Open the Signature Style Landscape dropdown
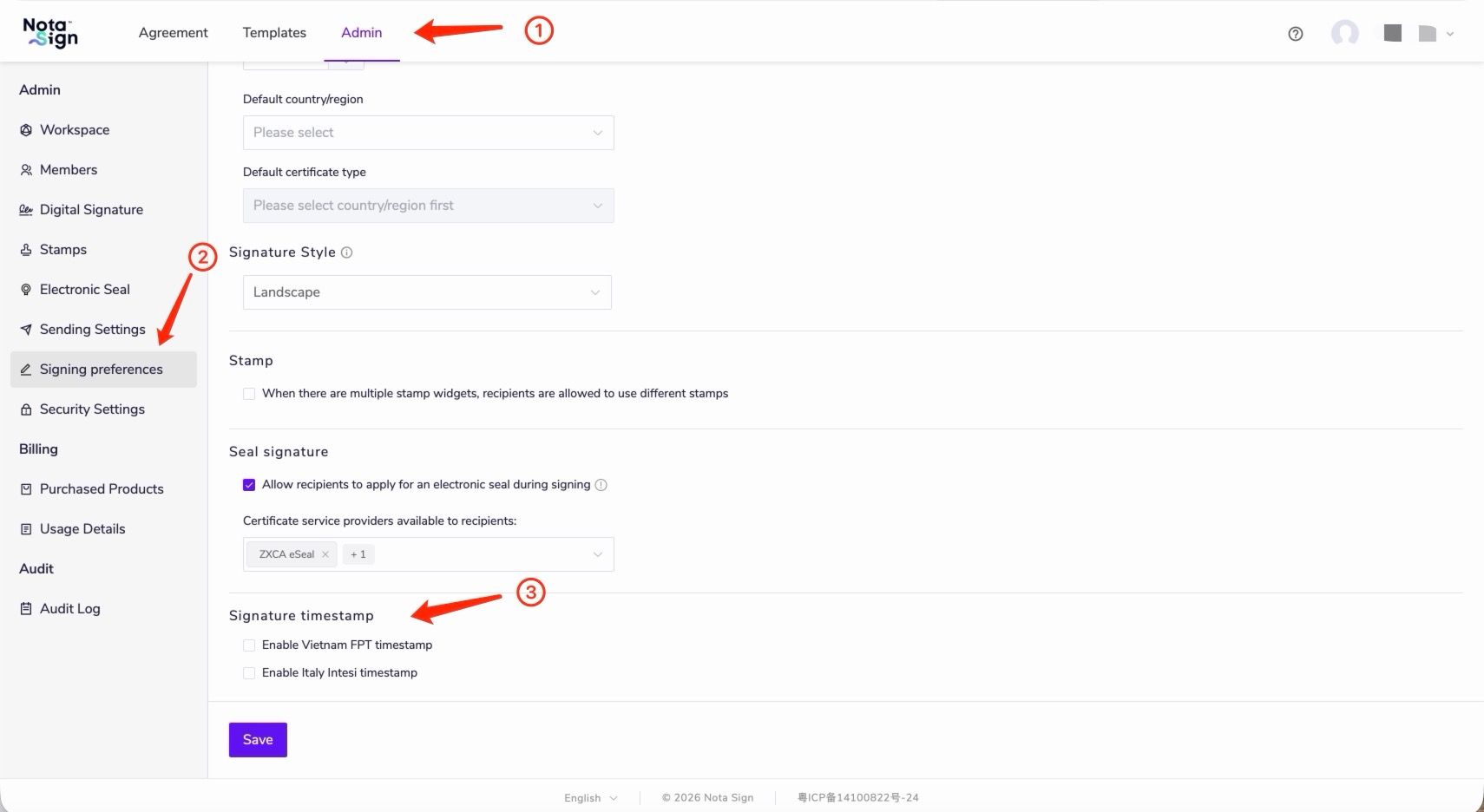The width and height of the screenshot is (1484, 812). point(427,292)
